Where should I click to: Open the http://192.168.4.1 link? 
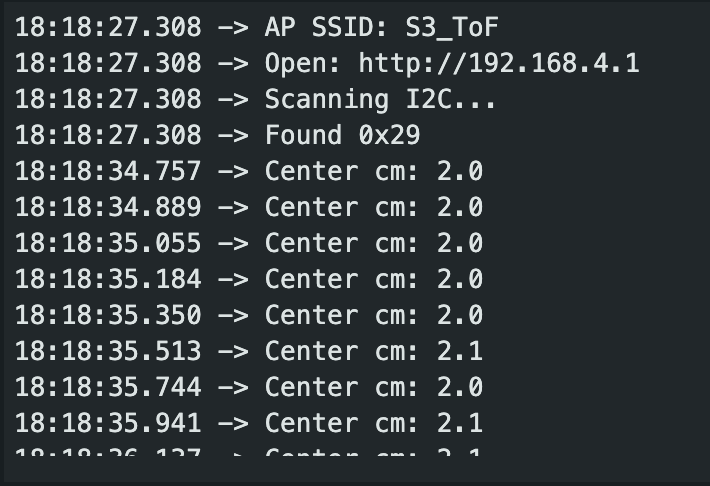[499, 63]
